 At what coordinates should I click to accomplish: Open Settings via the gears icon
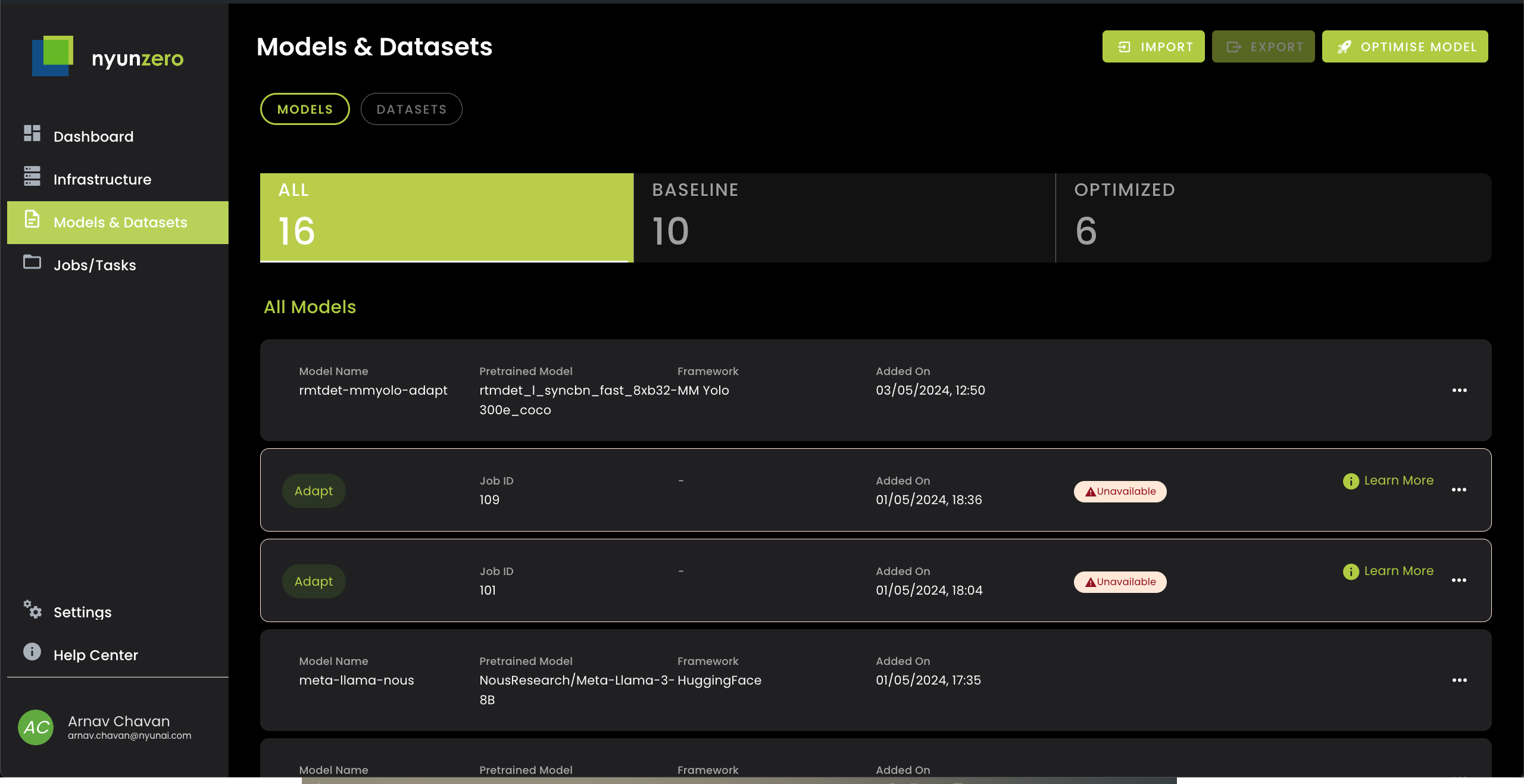tap(33, 610)
